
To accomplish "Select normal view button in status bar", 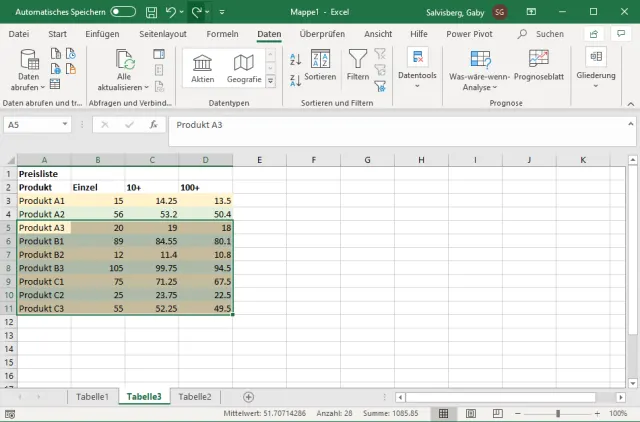I will click(x=444, y=413).
